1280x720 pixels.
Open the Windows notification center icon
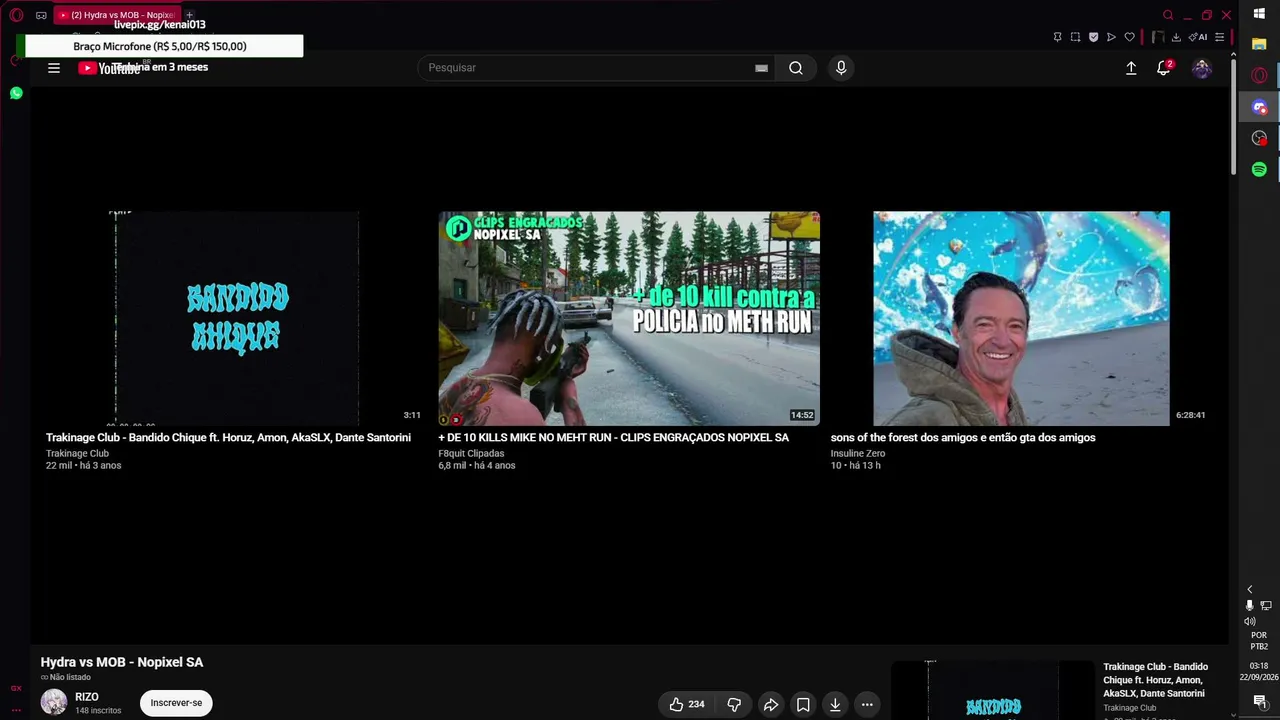click(x=1259, y=702)
